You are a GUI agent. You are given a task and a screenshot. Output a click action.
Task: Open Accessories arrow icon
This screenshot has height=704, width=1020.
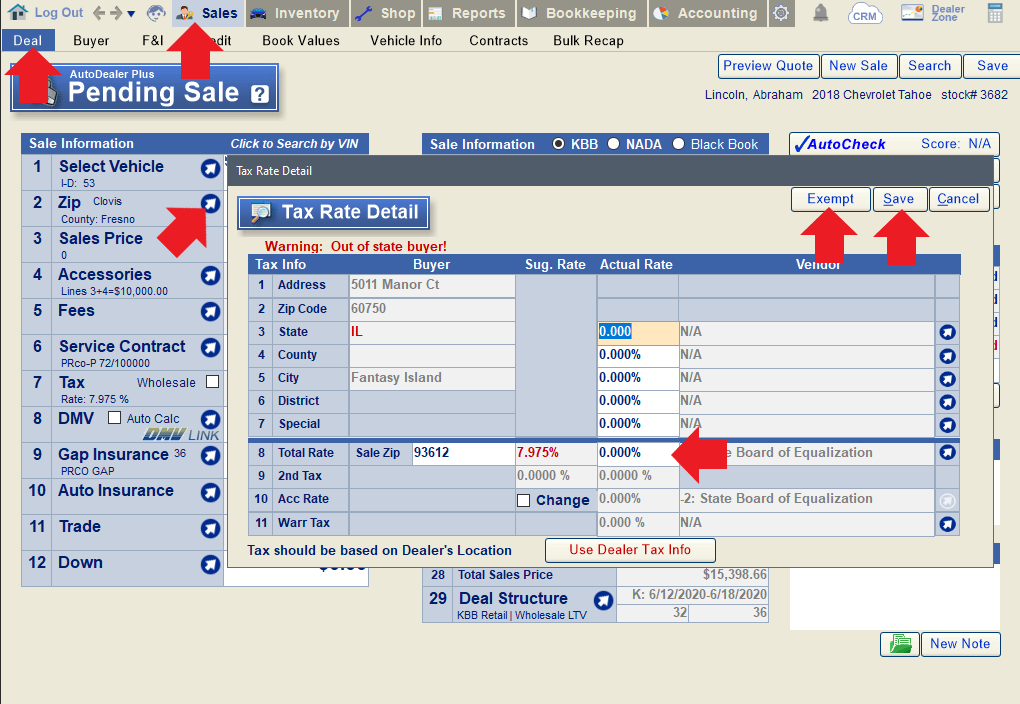(210, 276)
